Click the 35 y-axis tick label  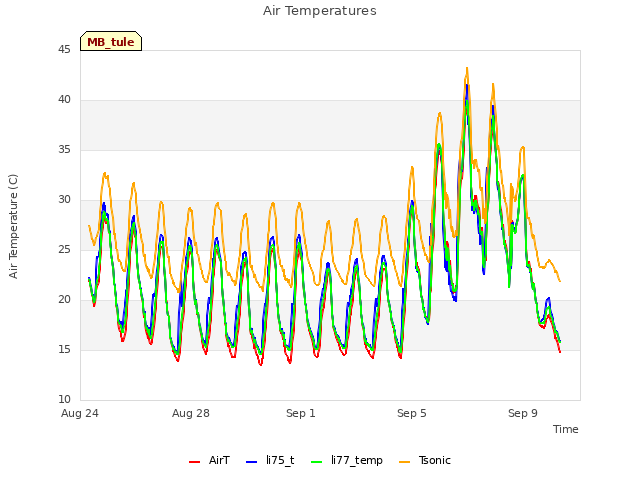(x=64, y=149)
